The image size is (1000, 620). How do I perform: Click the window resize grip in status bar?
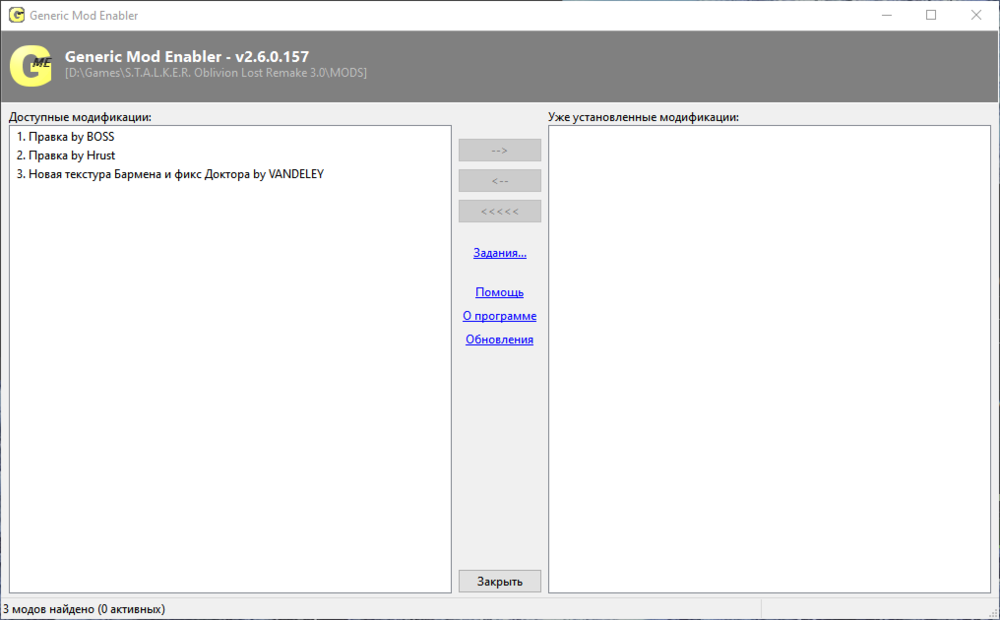992,612
